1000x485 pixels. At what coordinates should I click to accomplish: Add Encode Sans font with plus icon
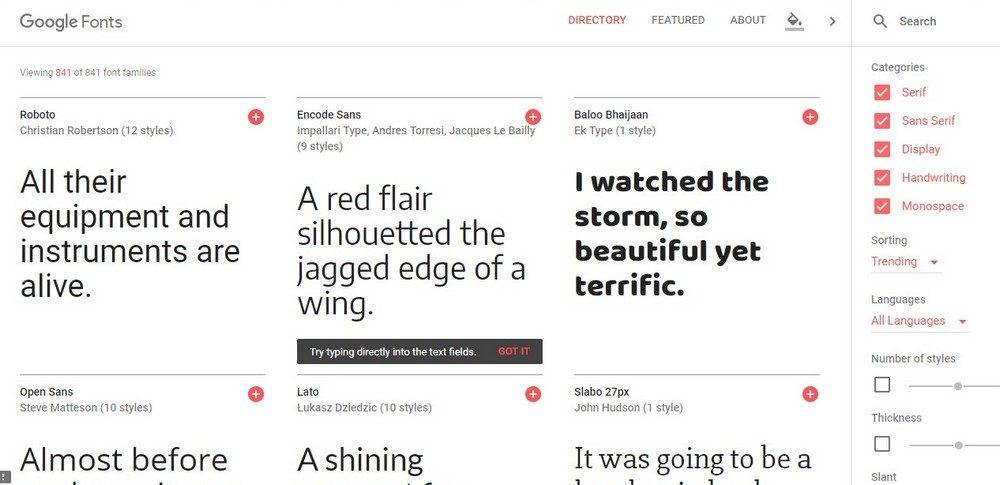click(x=533, y=117)
